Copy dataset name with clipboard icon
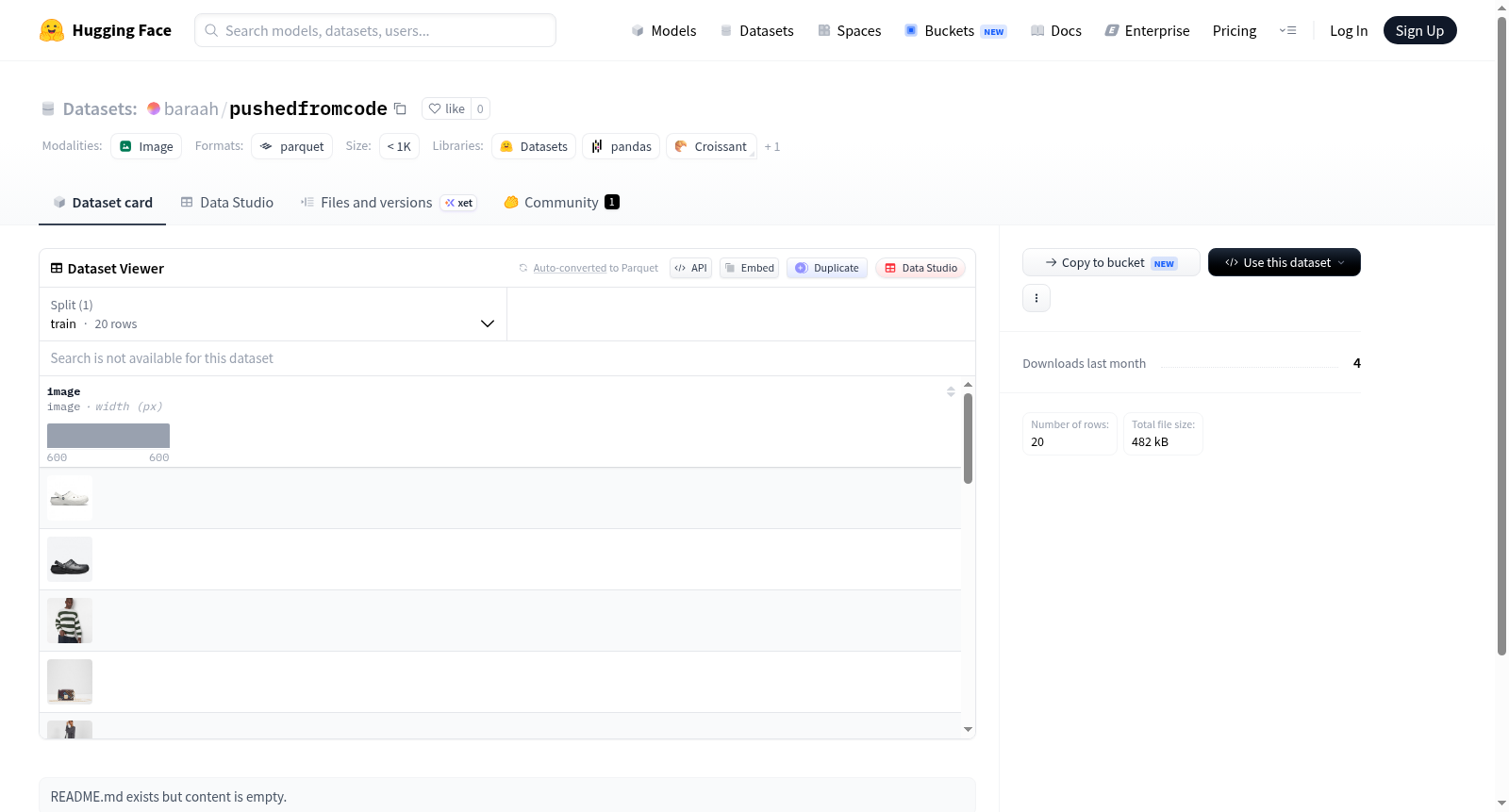Image resolution: width=1509 pixels, height=812 pixels. tap(400, 108)
